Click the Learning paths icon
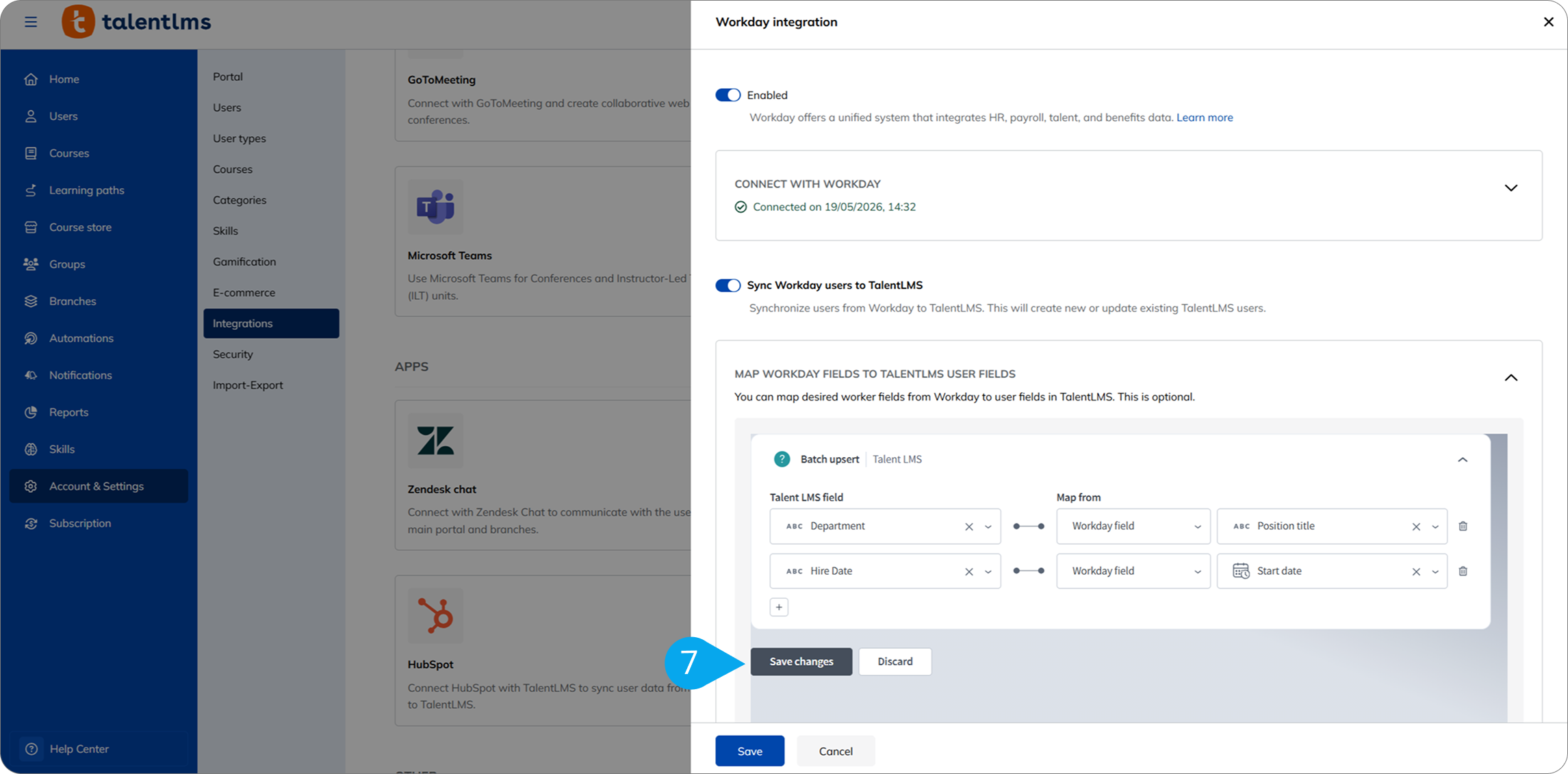 pos(31,190)
